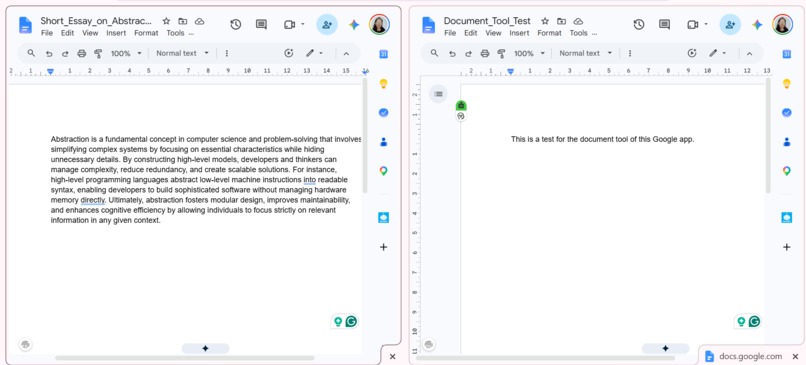
Task: Click the Short_Essay_on_Abstrac... title
Action: 97,21
